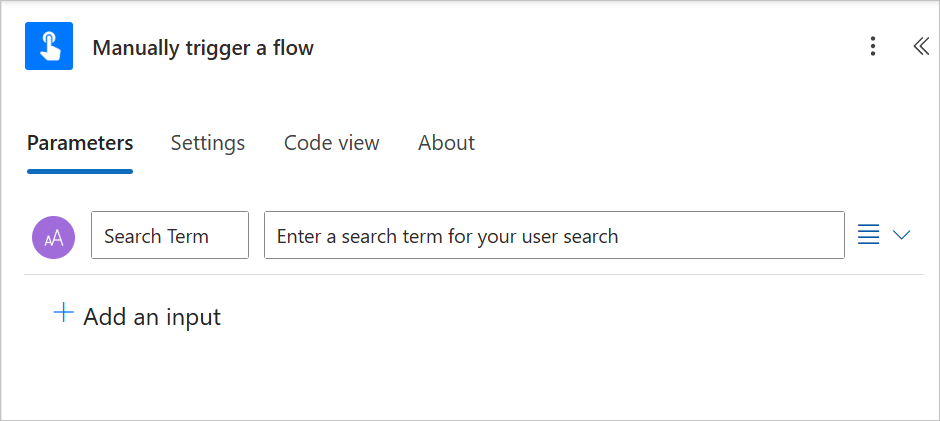
Task: Click the divider line under Search Term row
Action: [473, 275]
